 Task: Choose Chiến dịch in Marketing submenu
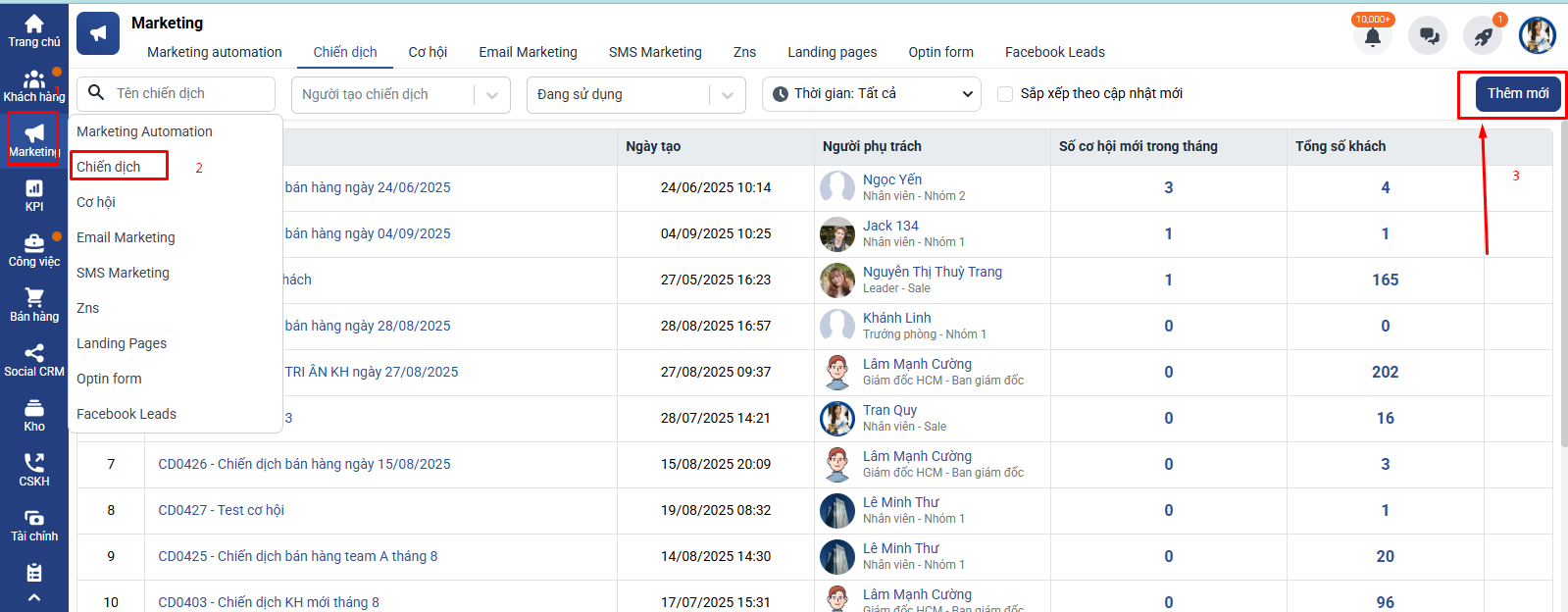point(109,167)
